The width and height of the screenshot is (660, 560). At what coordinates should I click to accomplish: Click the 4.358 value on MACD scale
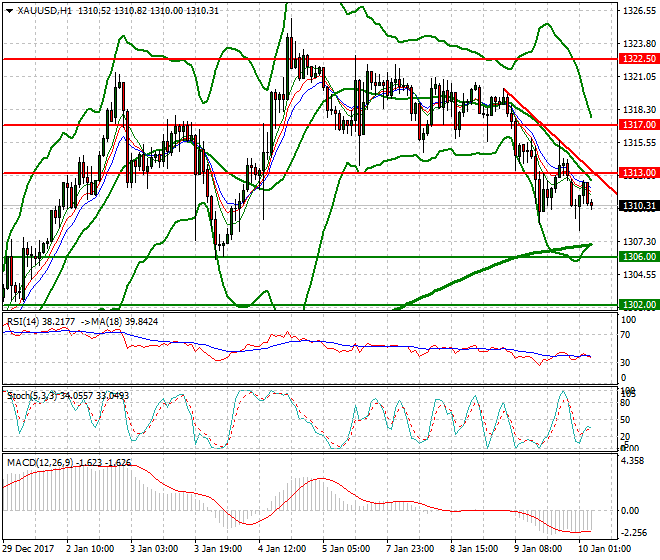pyautogui.click(x=632, y=461)
